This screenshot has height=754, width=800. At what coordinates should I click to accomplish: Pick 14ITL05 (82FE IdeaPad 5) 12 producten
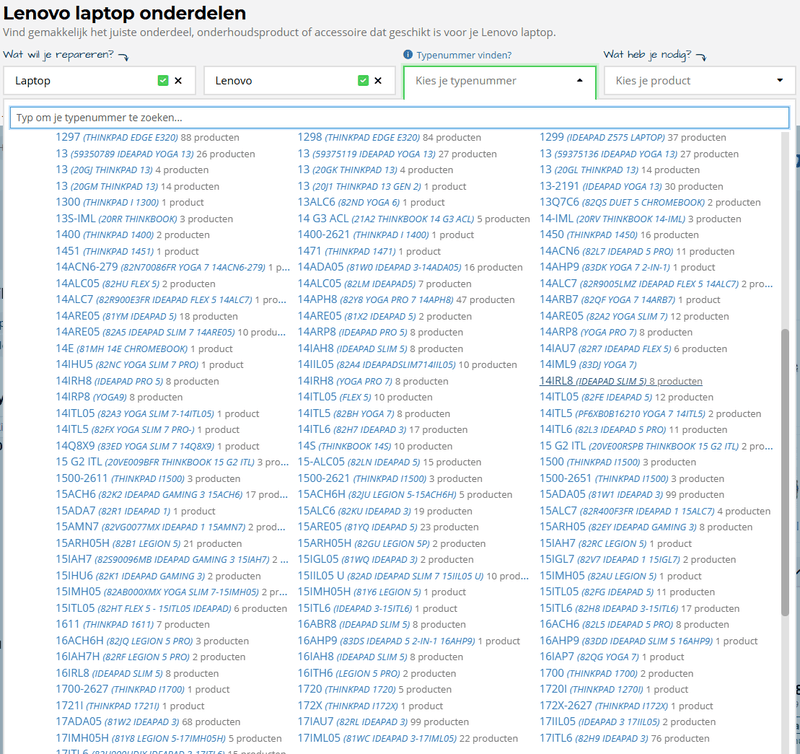click(x=627, y=397)
